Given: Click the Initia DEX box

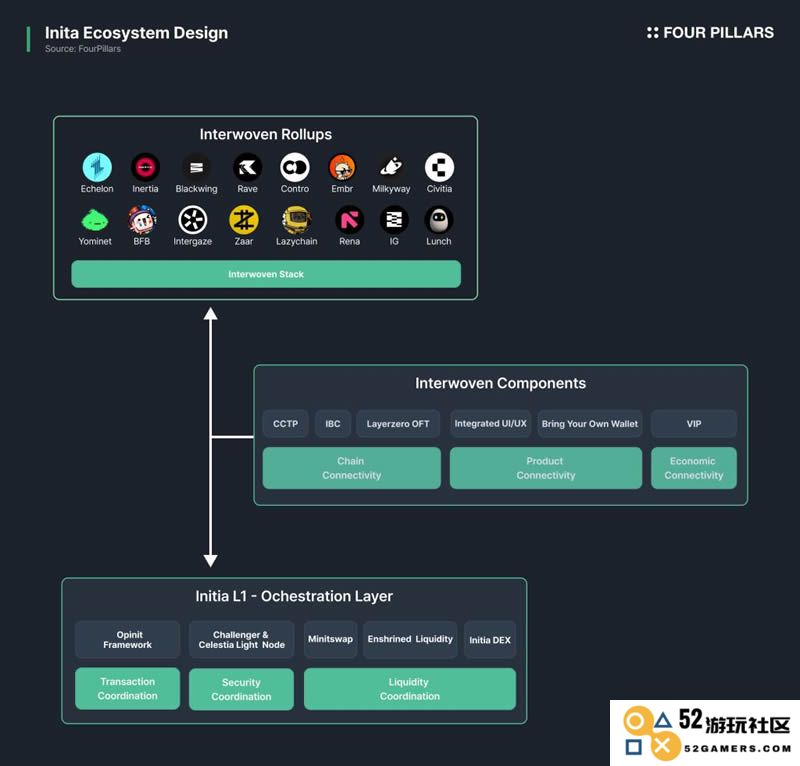Looking at the screenshot, I should point(490,639).
